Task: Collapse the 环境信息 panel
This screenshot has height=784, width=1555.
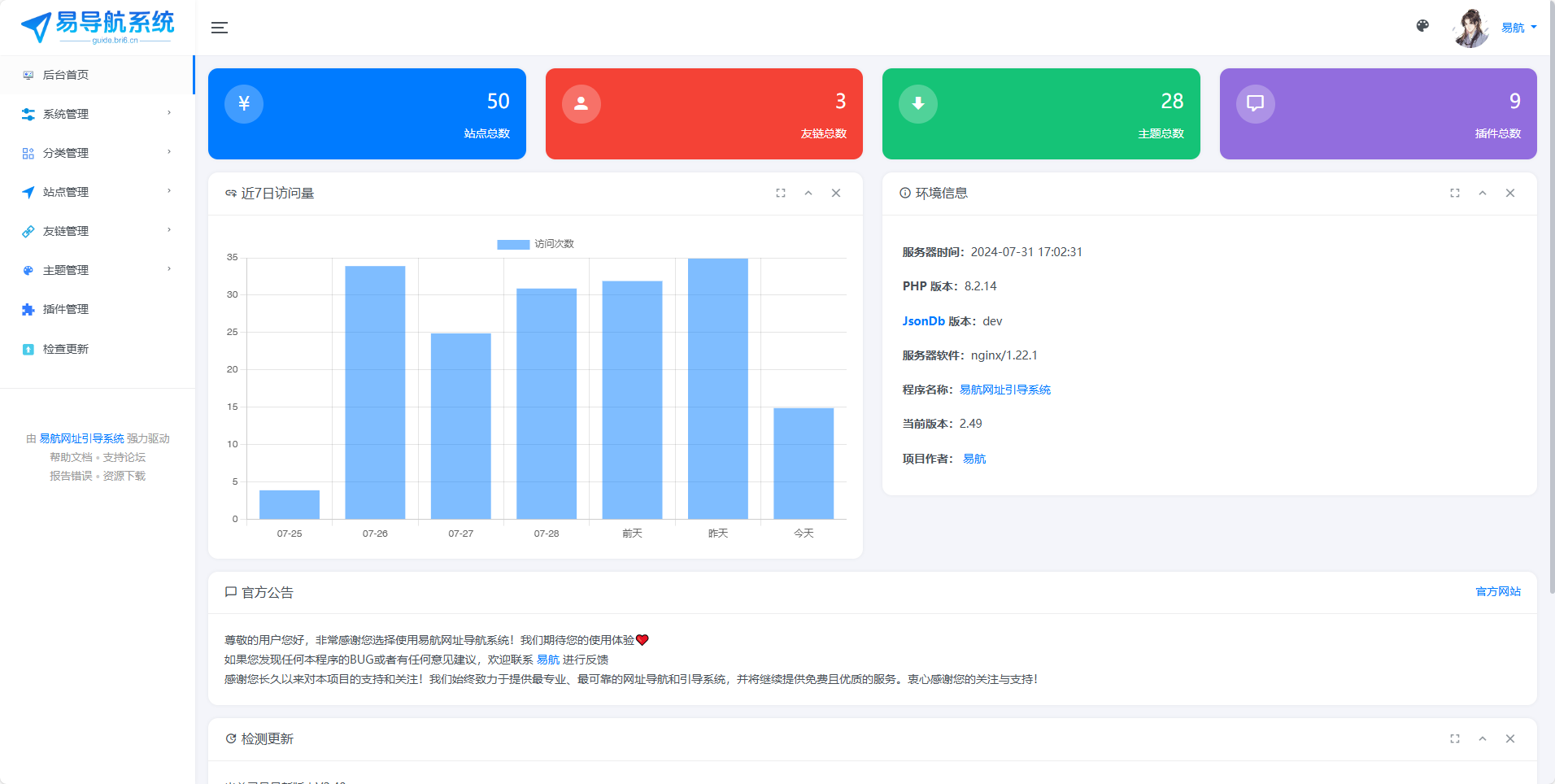Action: (1483, 193)
